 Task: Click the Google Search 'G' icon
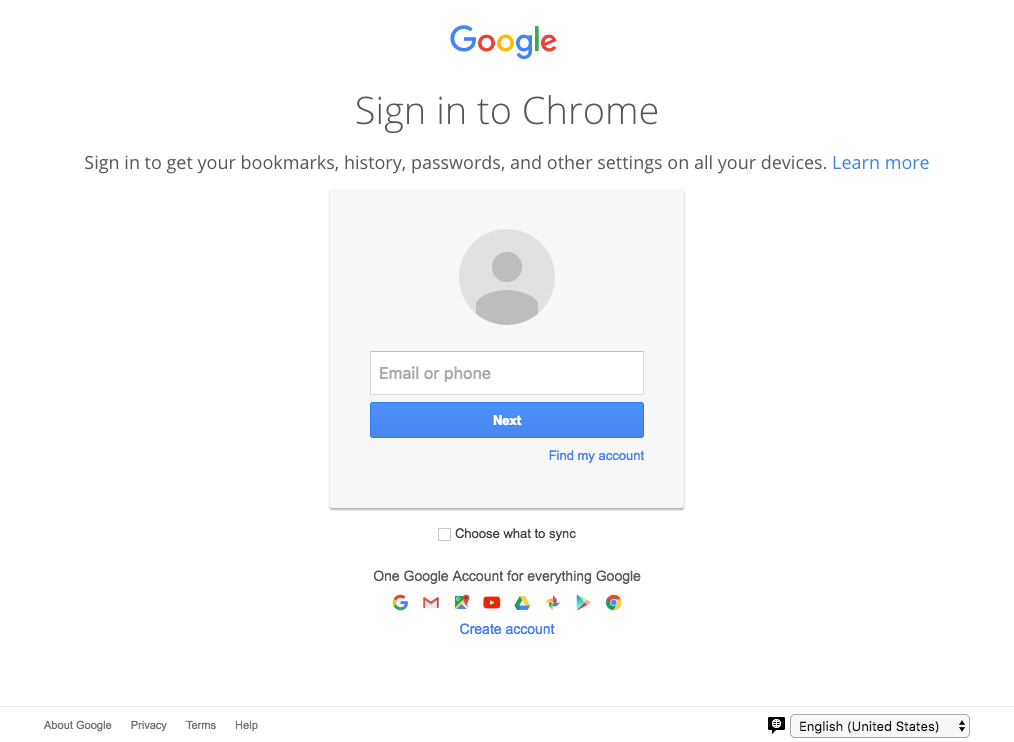pyautogui.click(x=400, y=602)
